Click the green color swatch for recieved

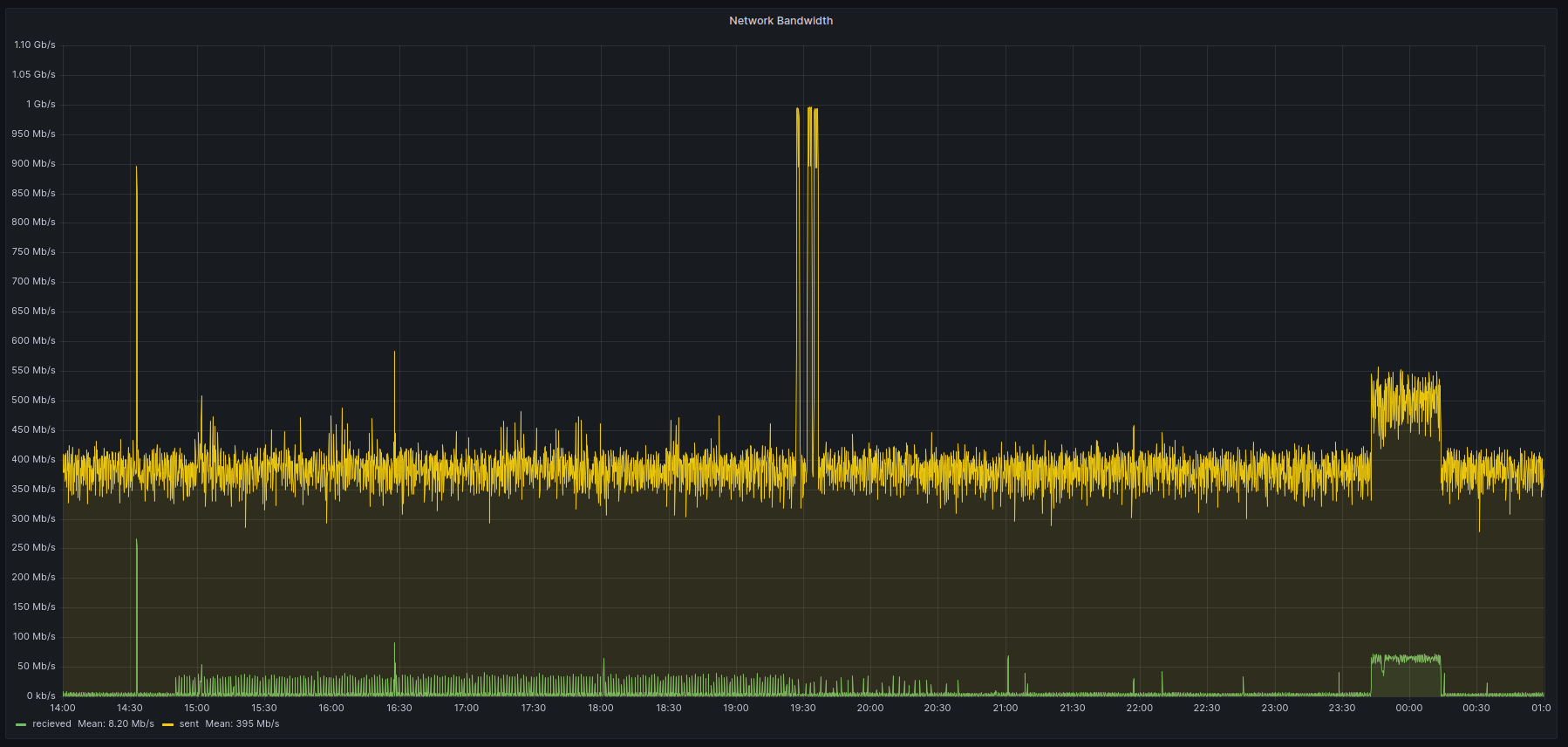click(21, 724)
